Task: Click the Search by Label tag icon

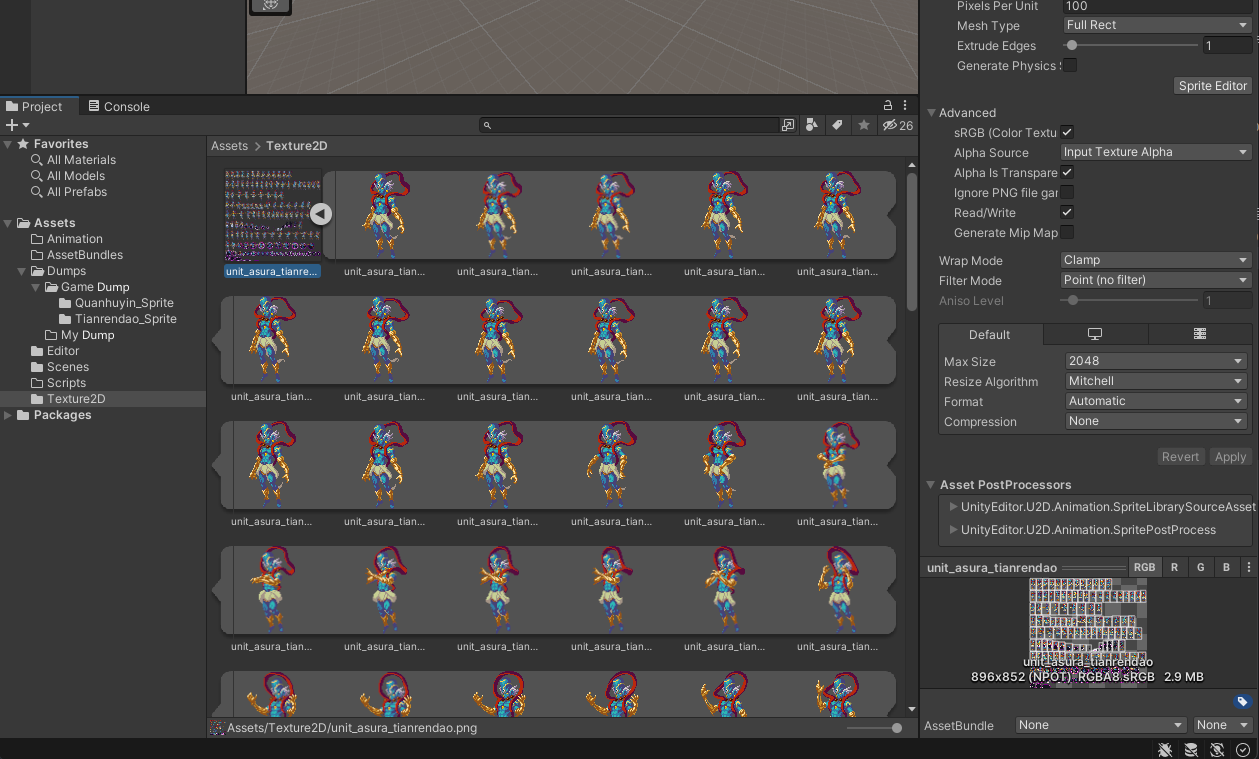Action: [x=838, y=125]
